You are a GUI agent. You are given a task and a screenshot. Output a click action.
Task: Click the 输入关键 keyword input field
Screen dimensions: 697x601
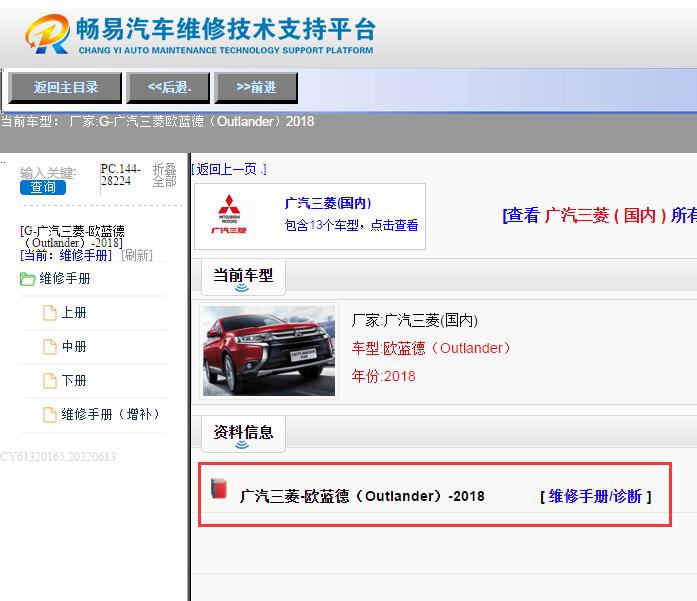tap(48, 172)
